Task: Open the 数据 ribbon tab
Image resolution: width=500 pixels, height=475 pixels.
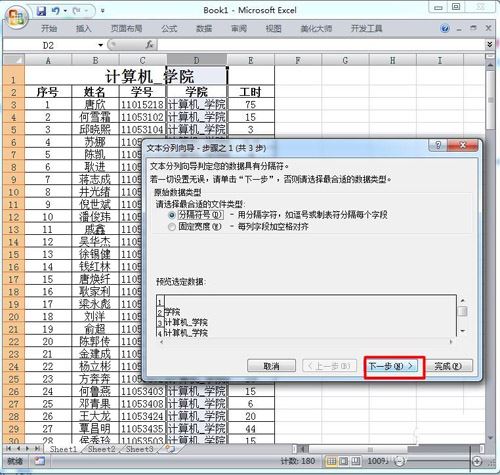Action: tap(204, 29)
